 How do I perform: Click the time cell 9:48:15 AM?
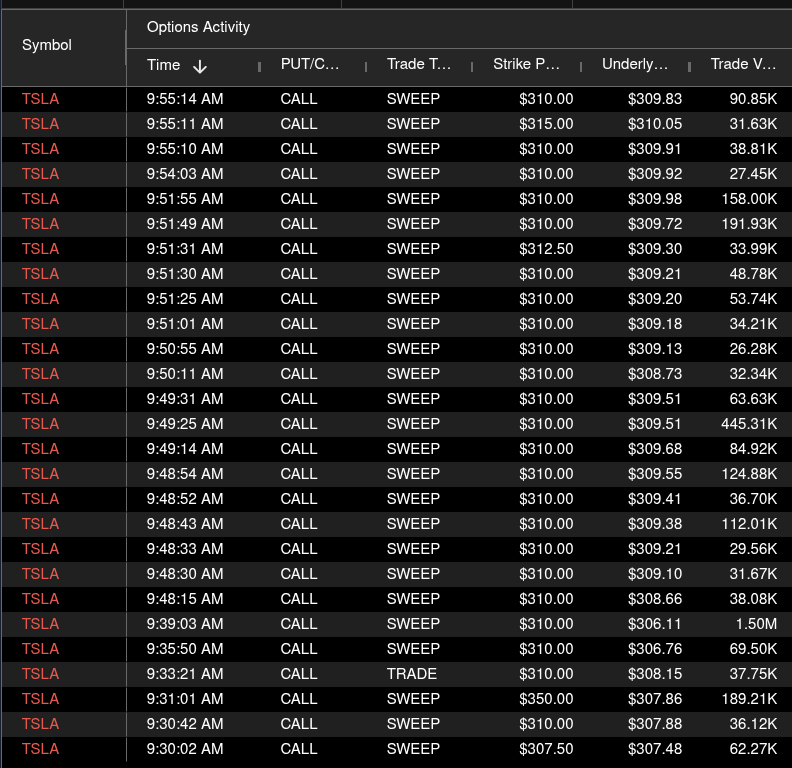(x=185, y=599)
